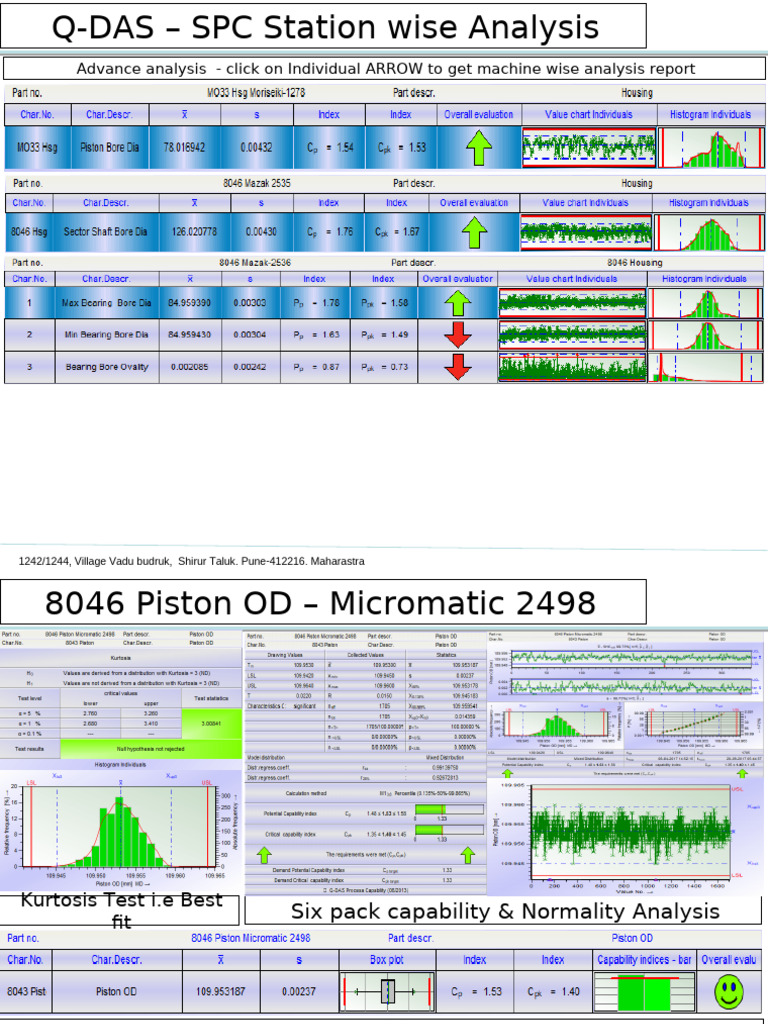Viewport: 768px width, 1024px height.
Task: Click the '8046 Hsg' cell
Action: 29,232
